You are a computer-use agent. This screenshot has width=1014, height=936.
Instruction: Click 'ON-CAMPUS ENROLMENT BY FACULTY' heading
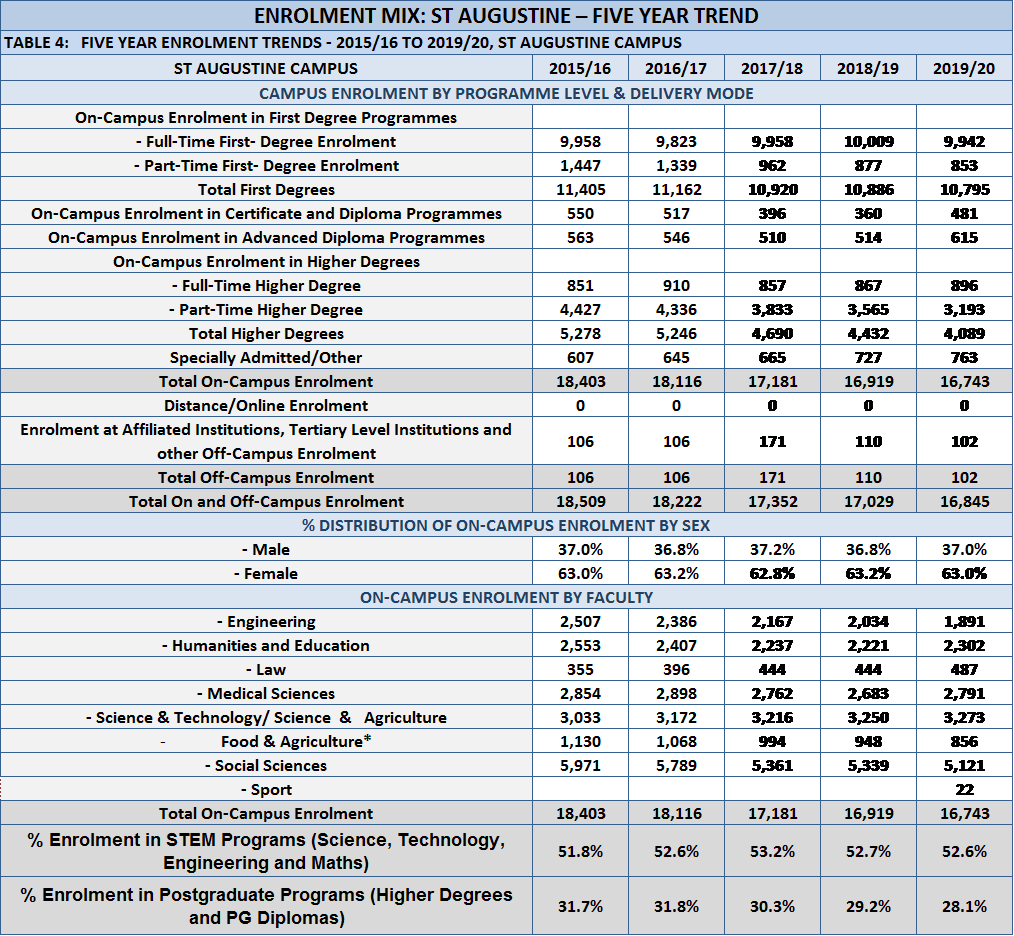pos(506,597)
